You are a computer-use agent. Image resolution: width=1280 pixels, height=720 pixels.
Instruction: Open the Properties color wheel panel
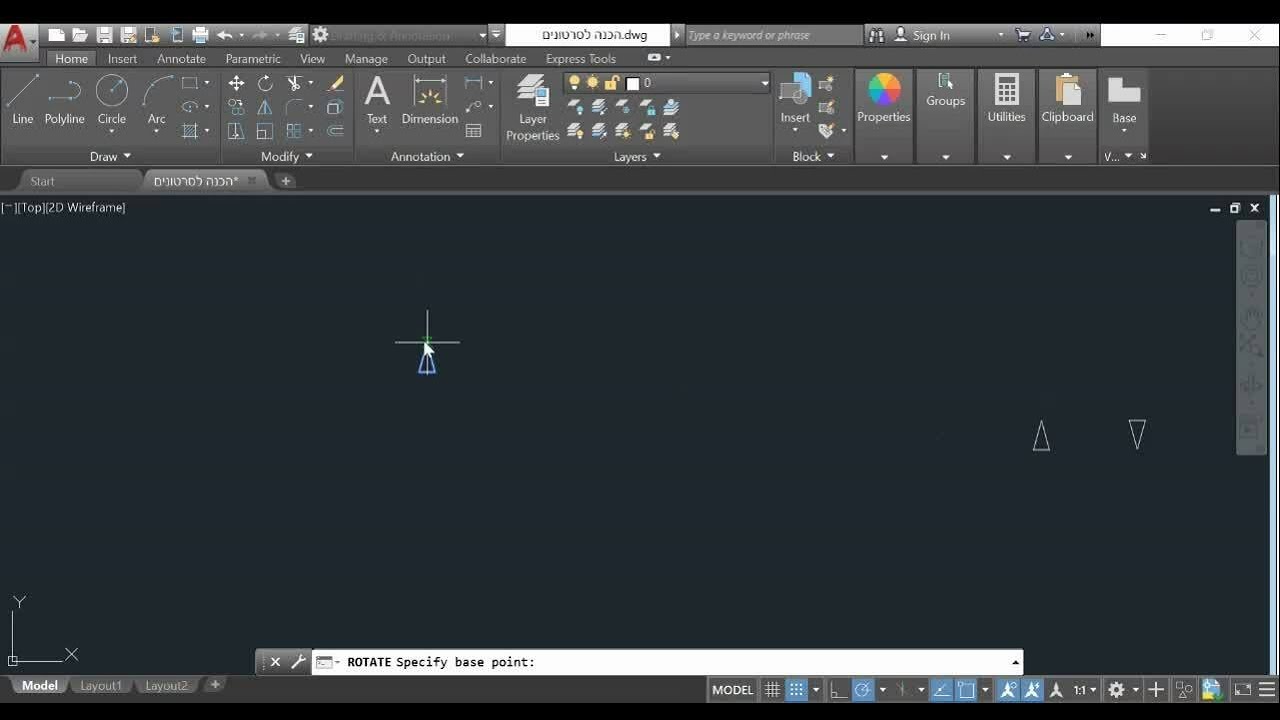click(884, 98)
